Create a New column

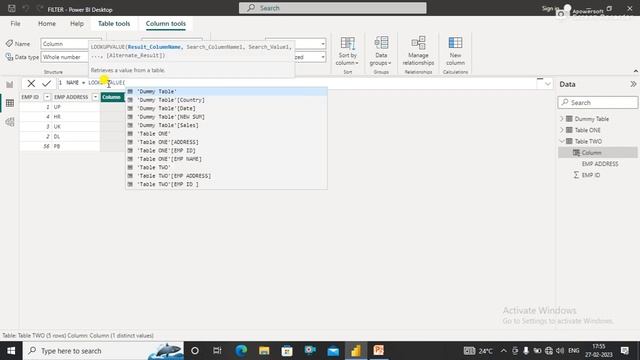tap(455, 51)
